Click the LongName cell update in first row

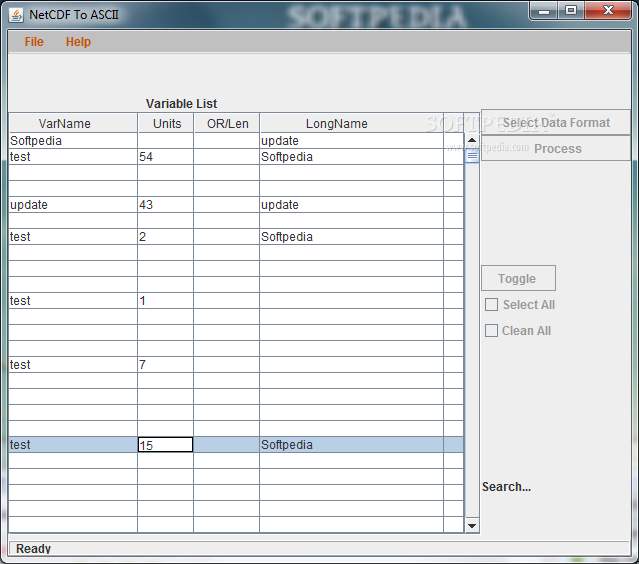pyautogui.click(x=352, y=141)
